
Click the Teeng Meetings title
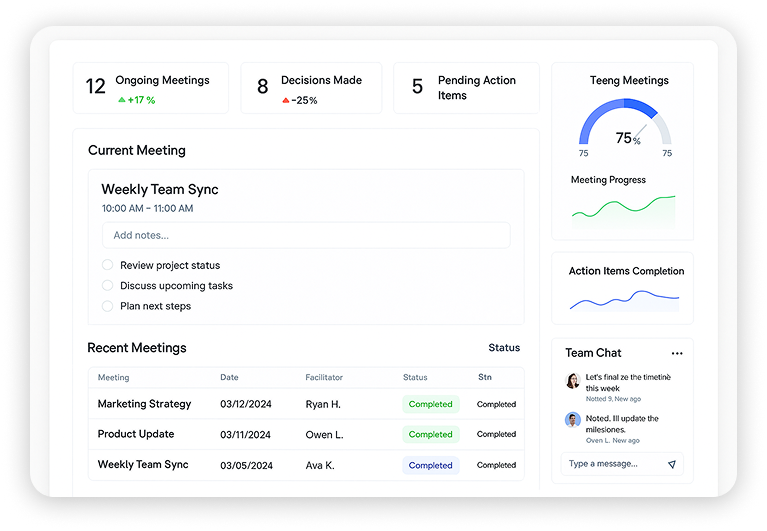pyautogui.click(x=629, y=81)
